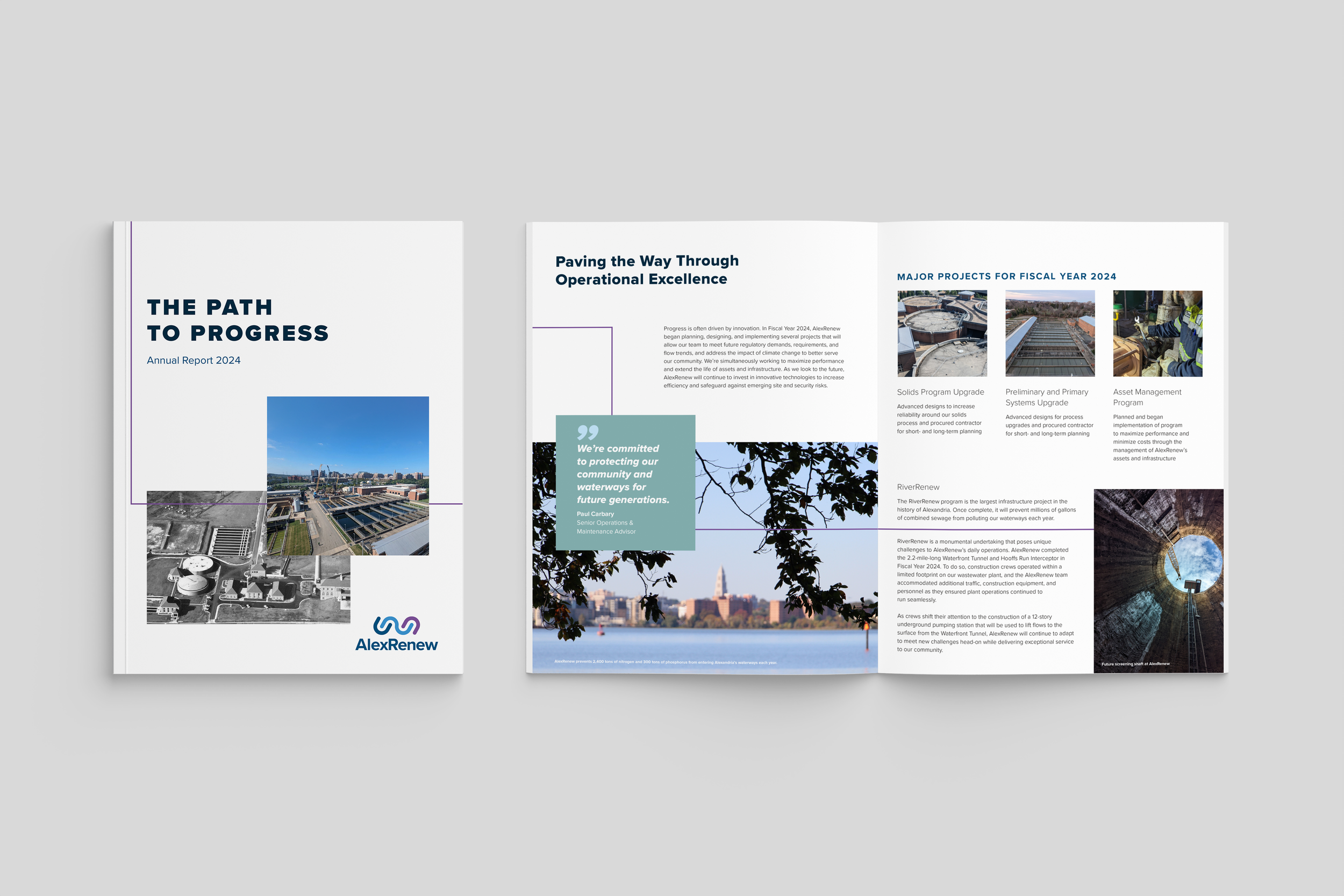Click MAJOR PROJECTS FOR FISCAL YEAR 2024 heading
1344x896 pixels.
click(1006, 277)
